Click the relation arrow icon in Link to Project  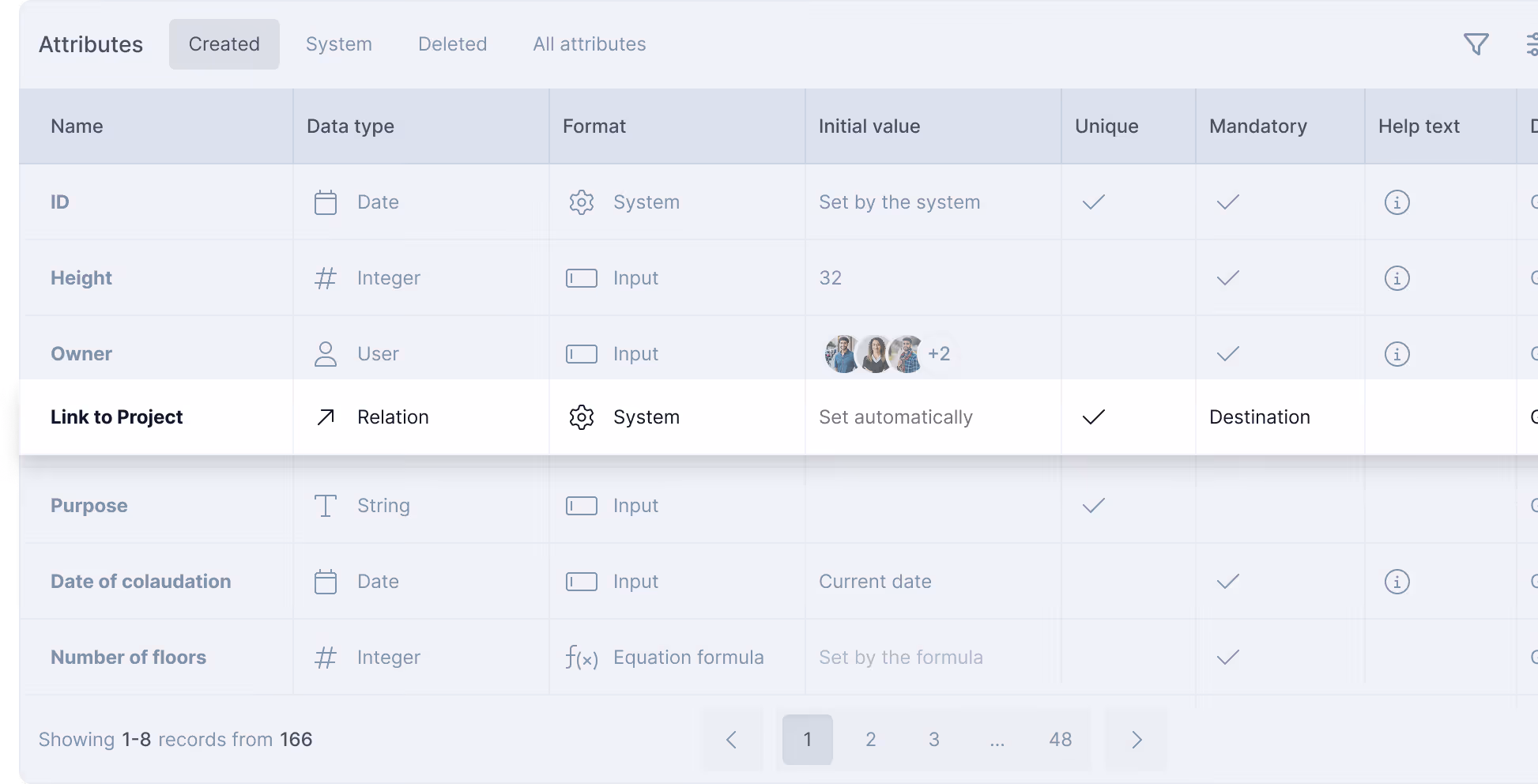pyautogui.click(x=326, y=417)
